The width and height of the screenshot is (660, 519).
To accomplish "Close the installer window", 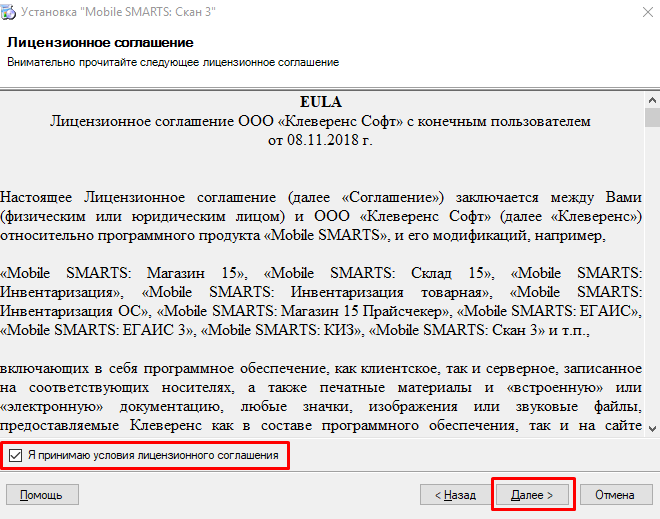I will coord(648,12).
